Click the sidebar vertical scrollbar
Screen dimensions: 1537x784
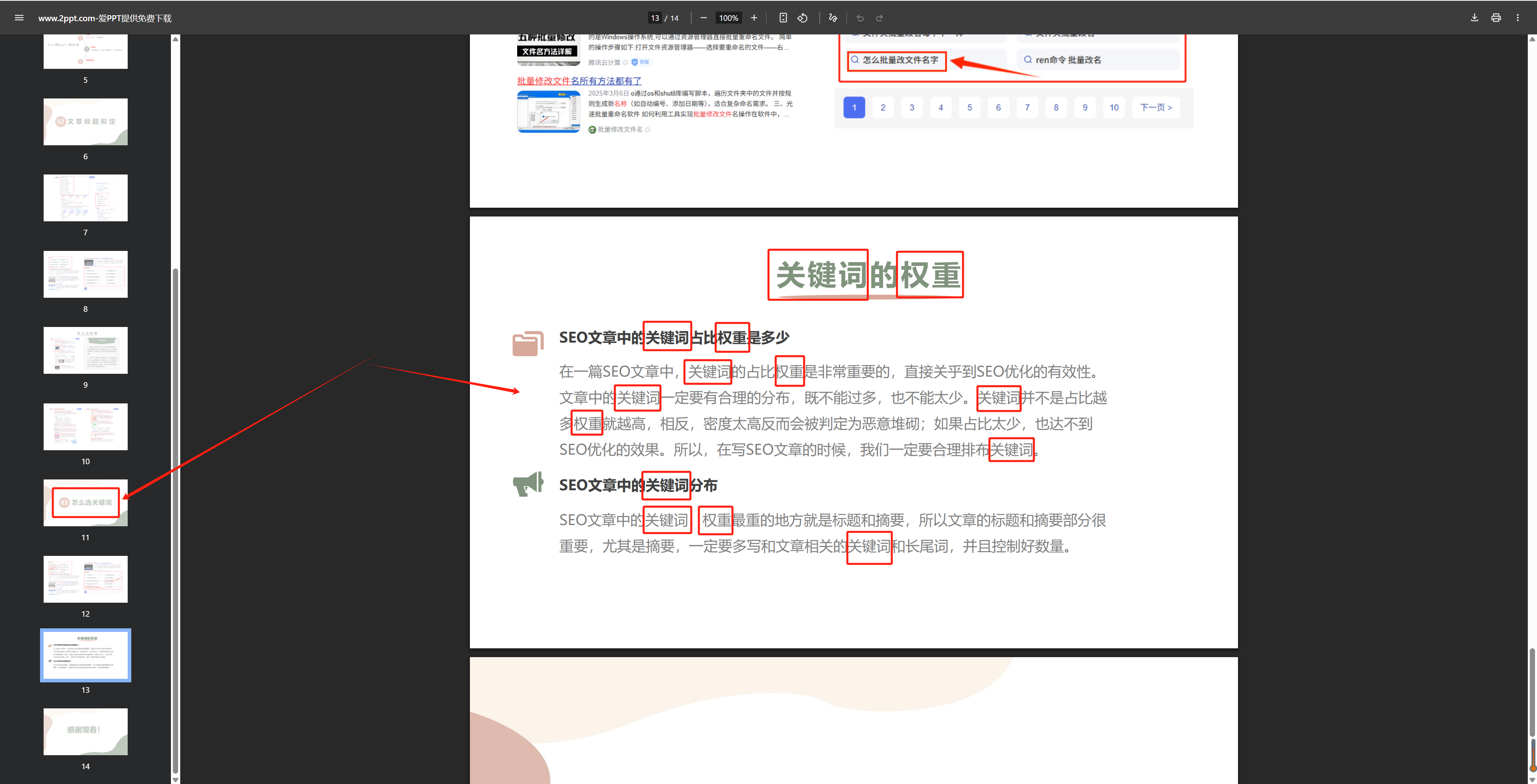175,418
